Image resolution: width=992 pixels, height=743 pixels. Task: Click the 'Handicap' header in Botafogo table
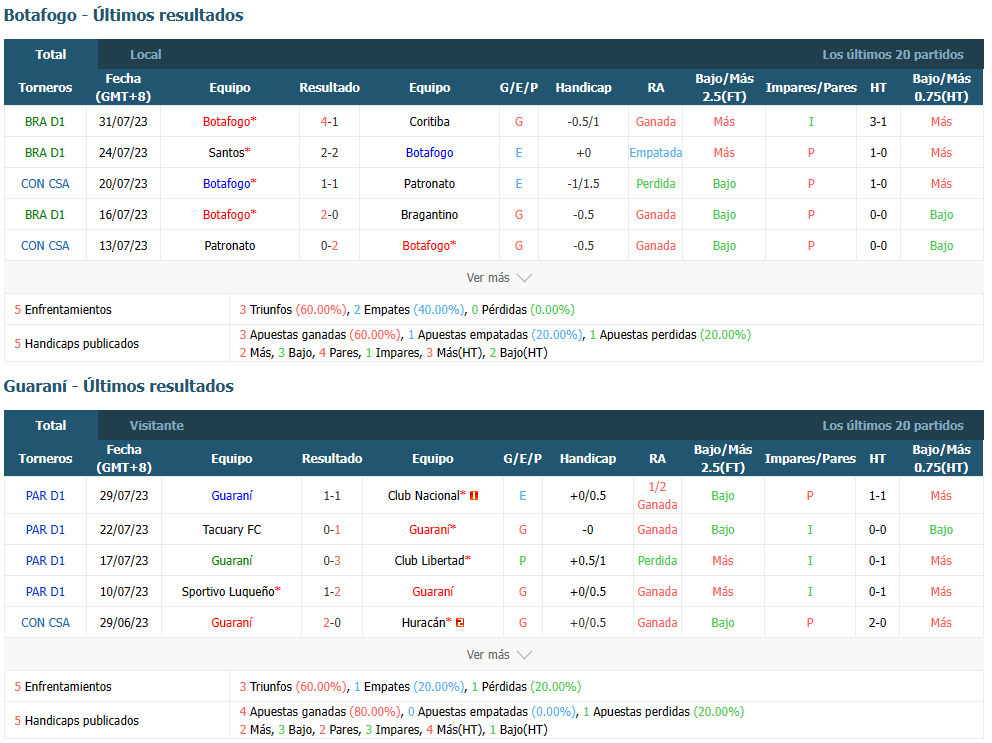(583, 87)
